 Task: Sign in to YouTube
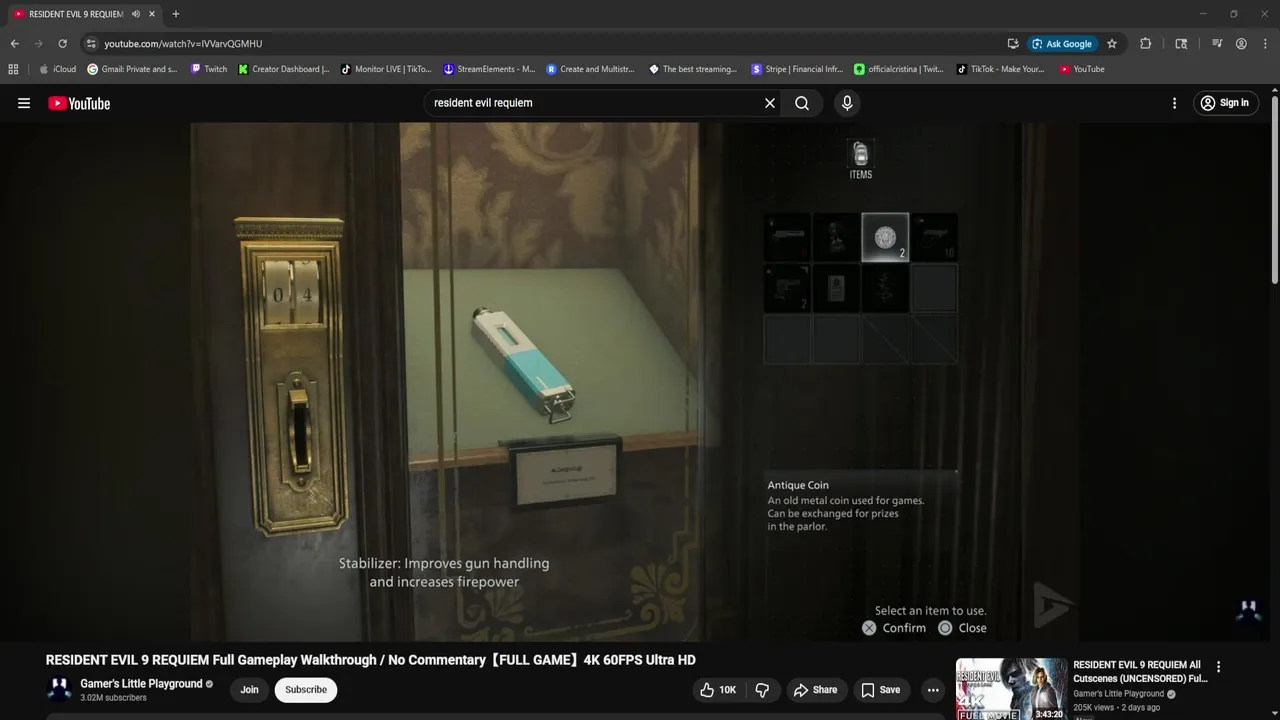(1225, 103)
